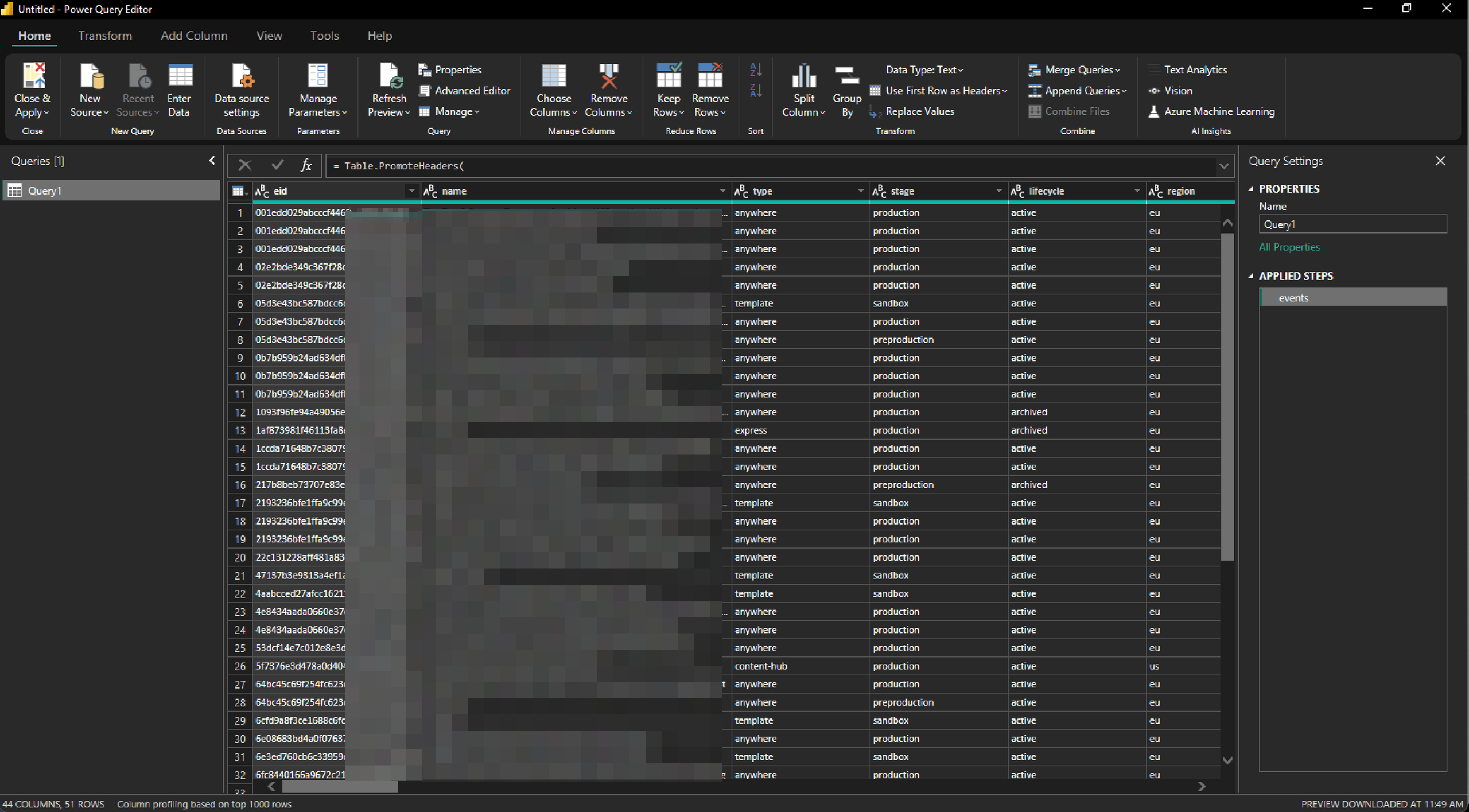This screenshot has height=812, width=1469.
Task: Select Query1 in the Queries list
Action: [x=111, y=191]
